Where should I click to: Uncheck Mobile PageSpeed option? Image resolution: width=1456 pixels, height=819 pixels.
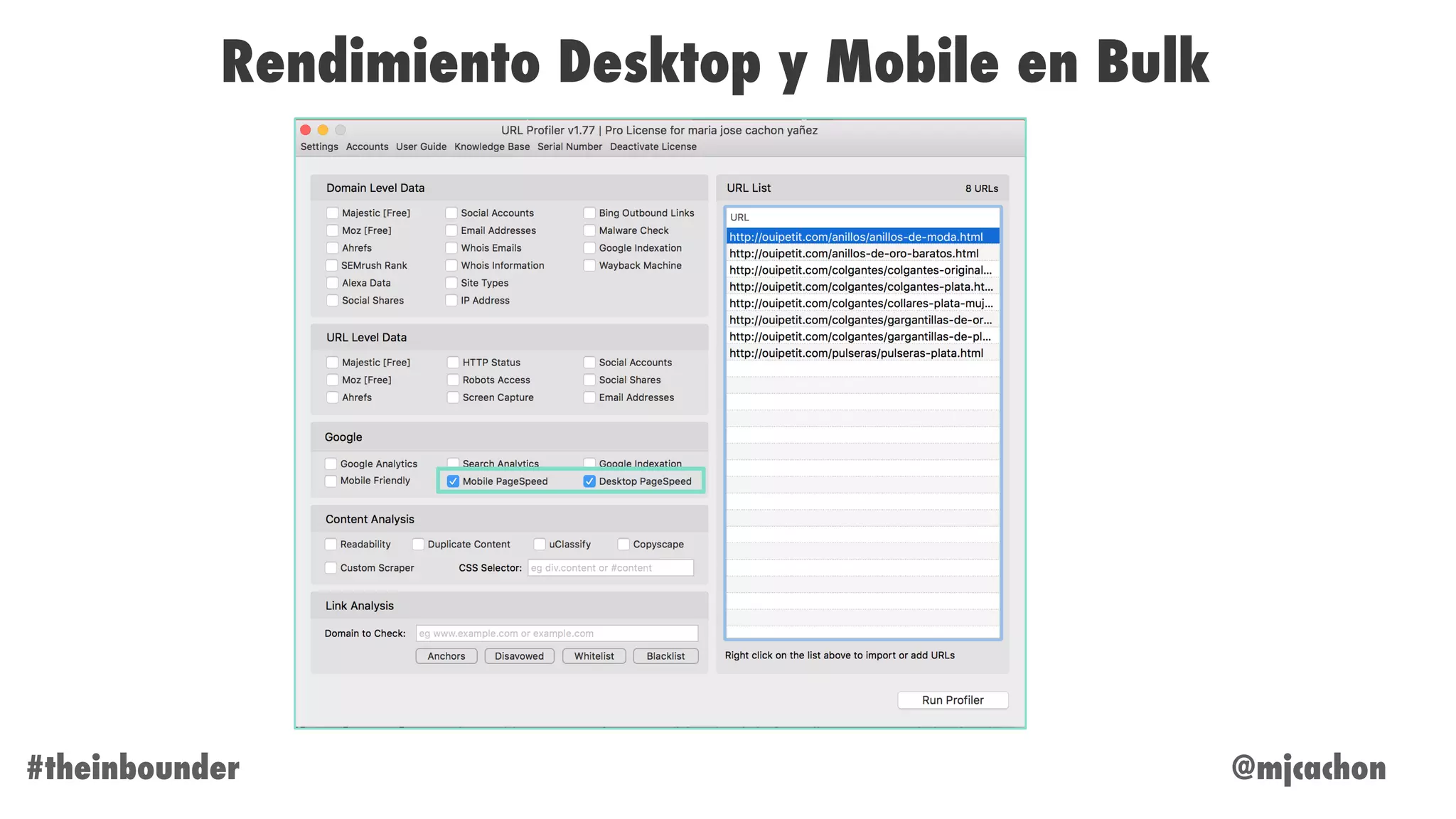(x=453, y=481)
